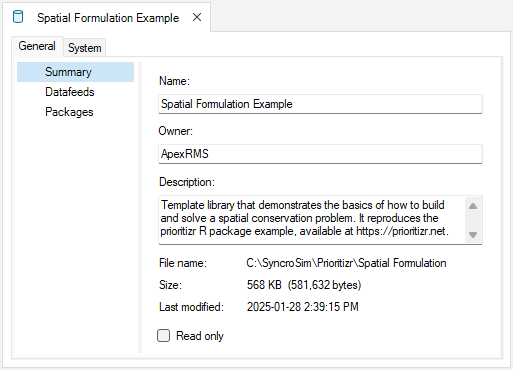Click the C:\SyncroSim file path text
Image resolution: width=513 pixels, height=370 pixels.
point(346,263)
